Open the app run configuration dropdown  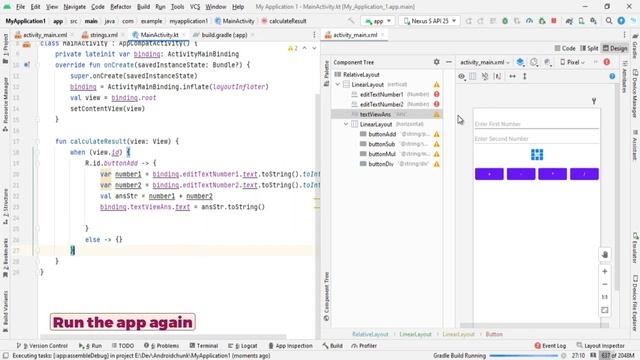coord(378,21)
